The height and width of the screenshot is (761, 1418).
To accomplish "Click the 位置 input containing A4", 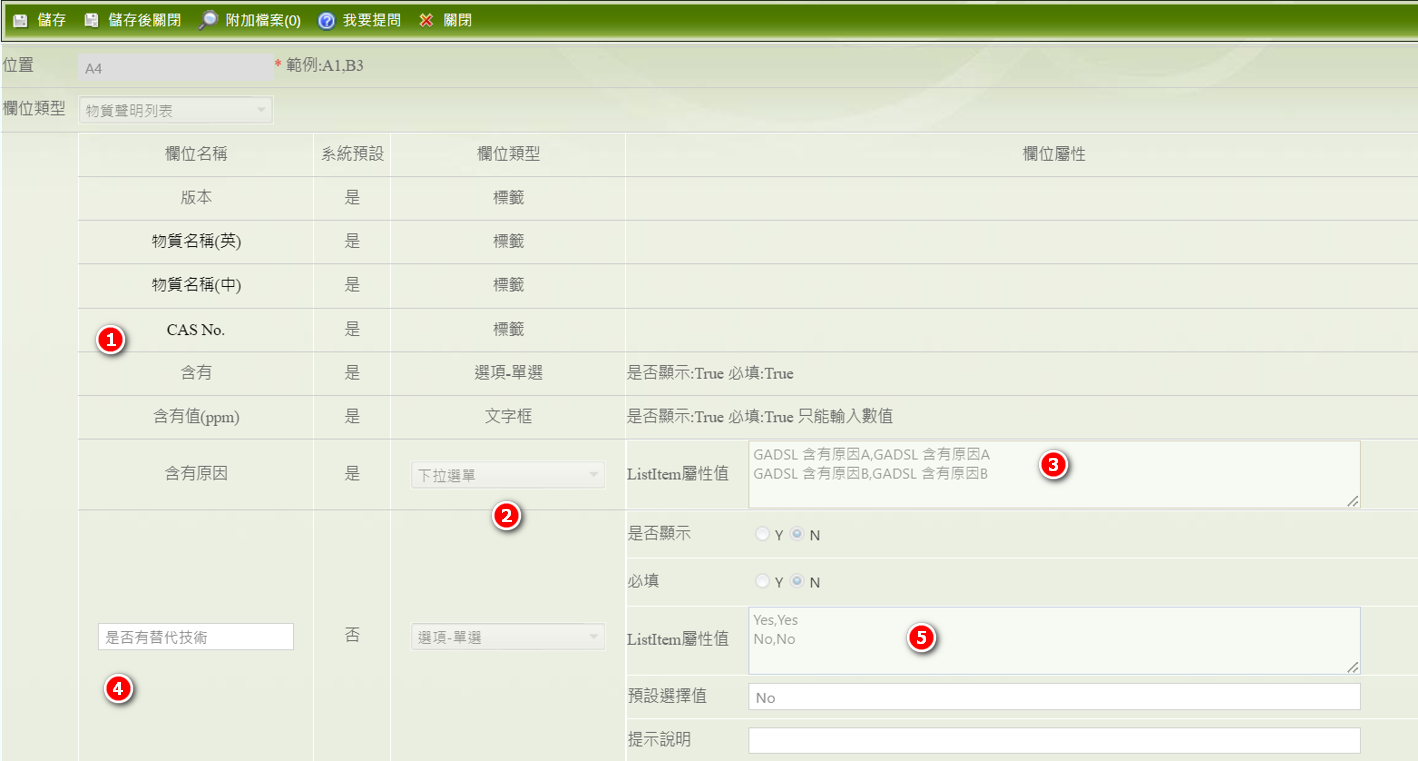I will coord(176,68).
